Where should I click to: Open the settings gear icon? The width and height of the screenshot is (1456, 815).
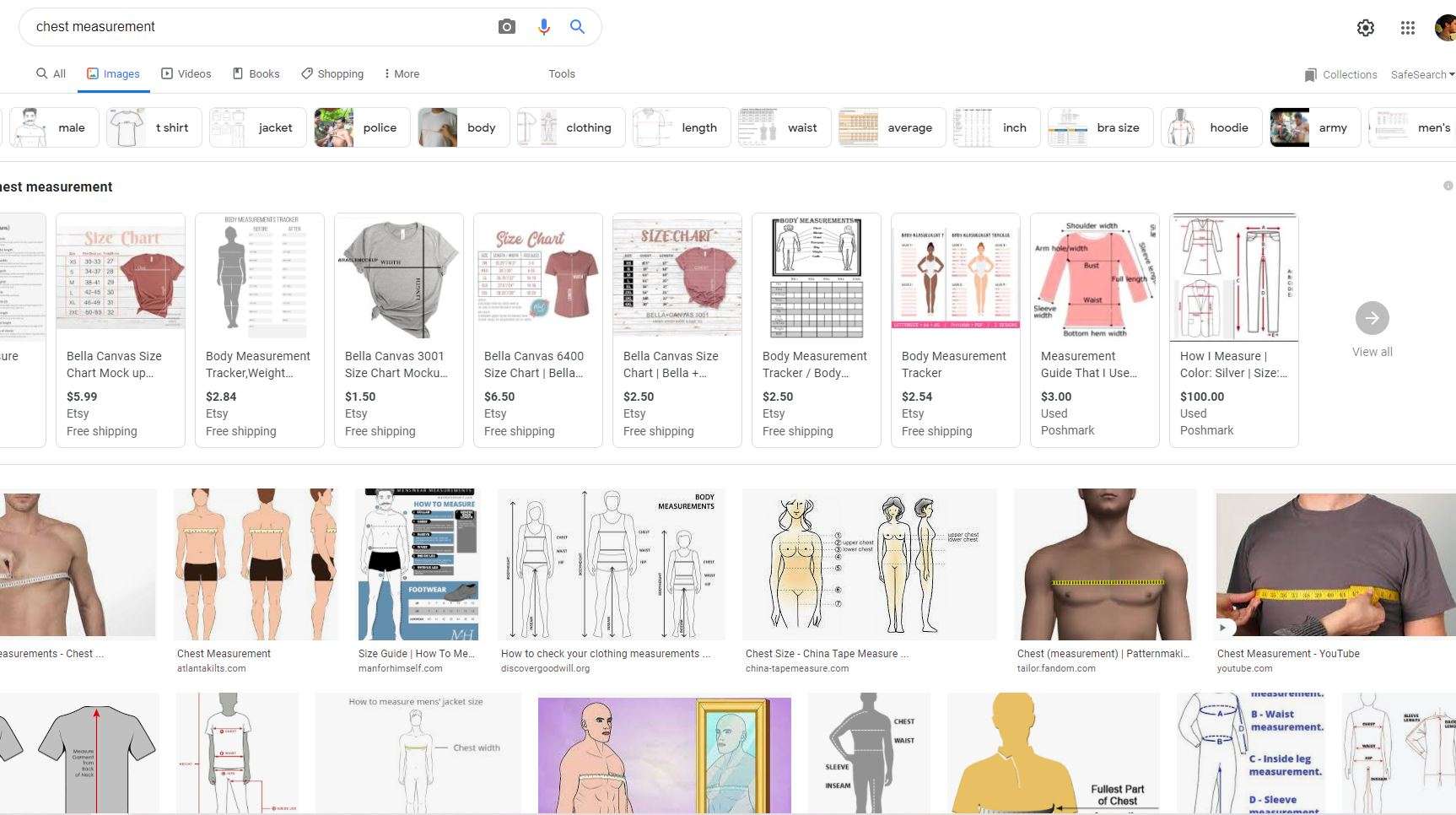[1366, 28]
